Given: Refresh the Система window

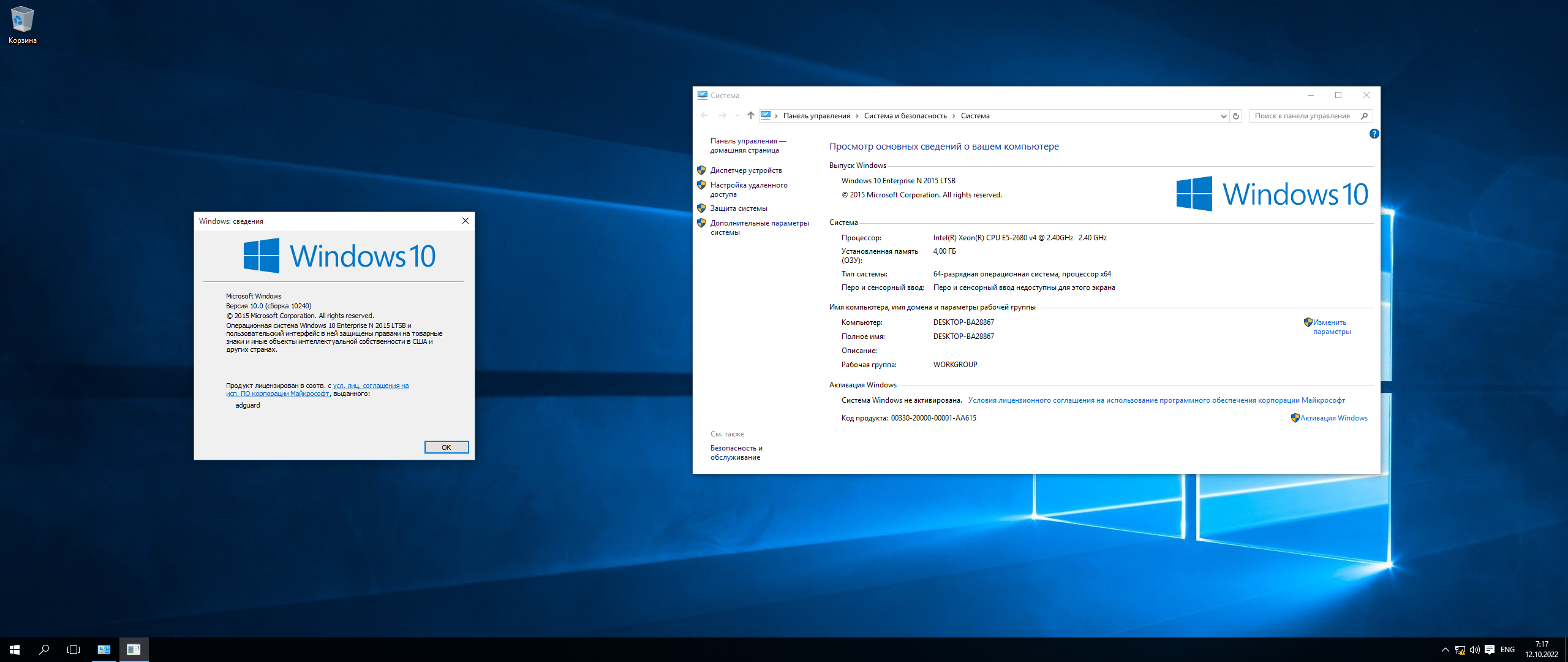Looking at the screenshot, I should pyautogui.click(x=1236, y=116).
